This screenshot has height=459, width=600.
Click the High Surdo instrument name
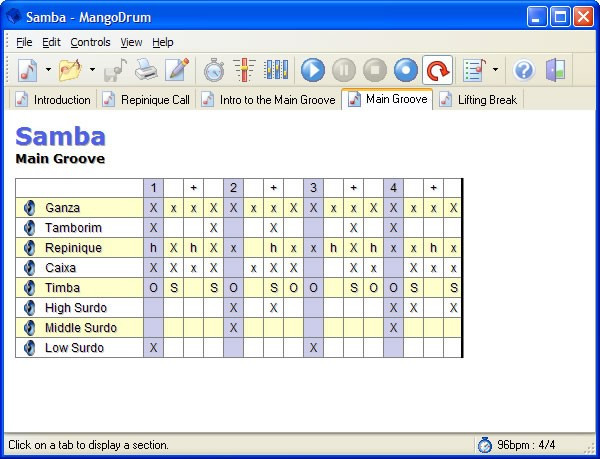[x=76, y=308]
